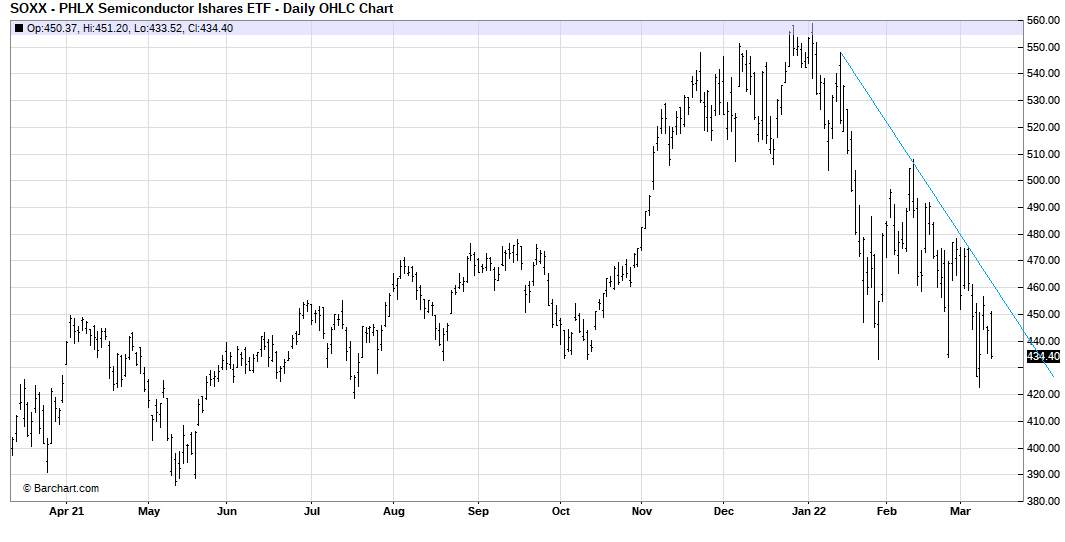Click the 'Jan 22' date axis label

808,511
